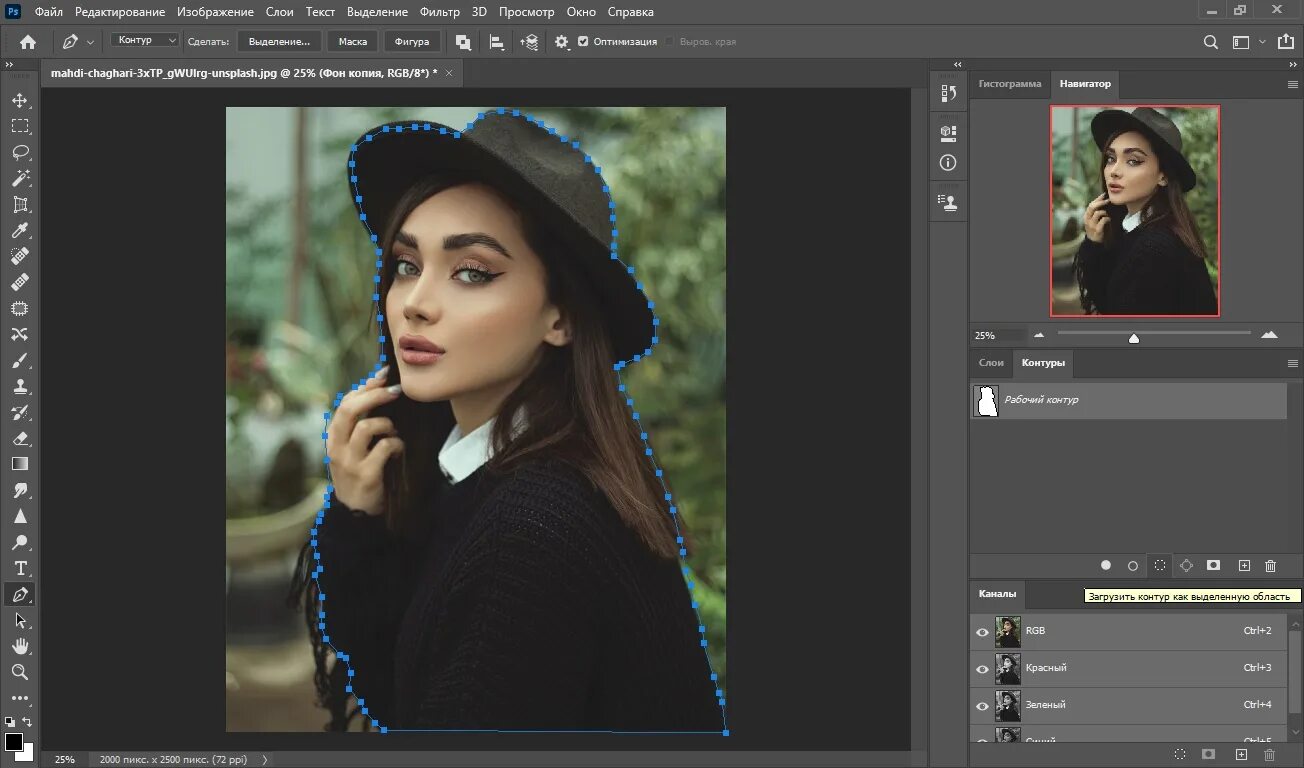Close the mahdi-chaghari document tab
The height and width of the screenshot is (768, 1304).
click(449, 73)
